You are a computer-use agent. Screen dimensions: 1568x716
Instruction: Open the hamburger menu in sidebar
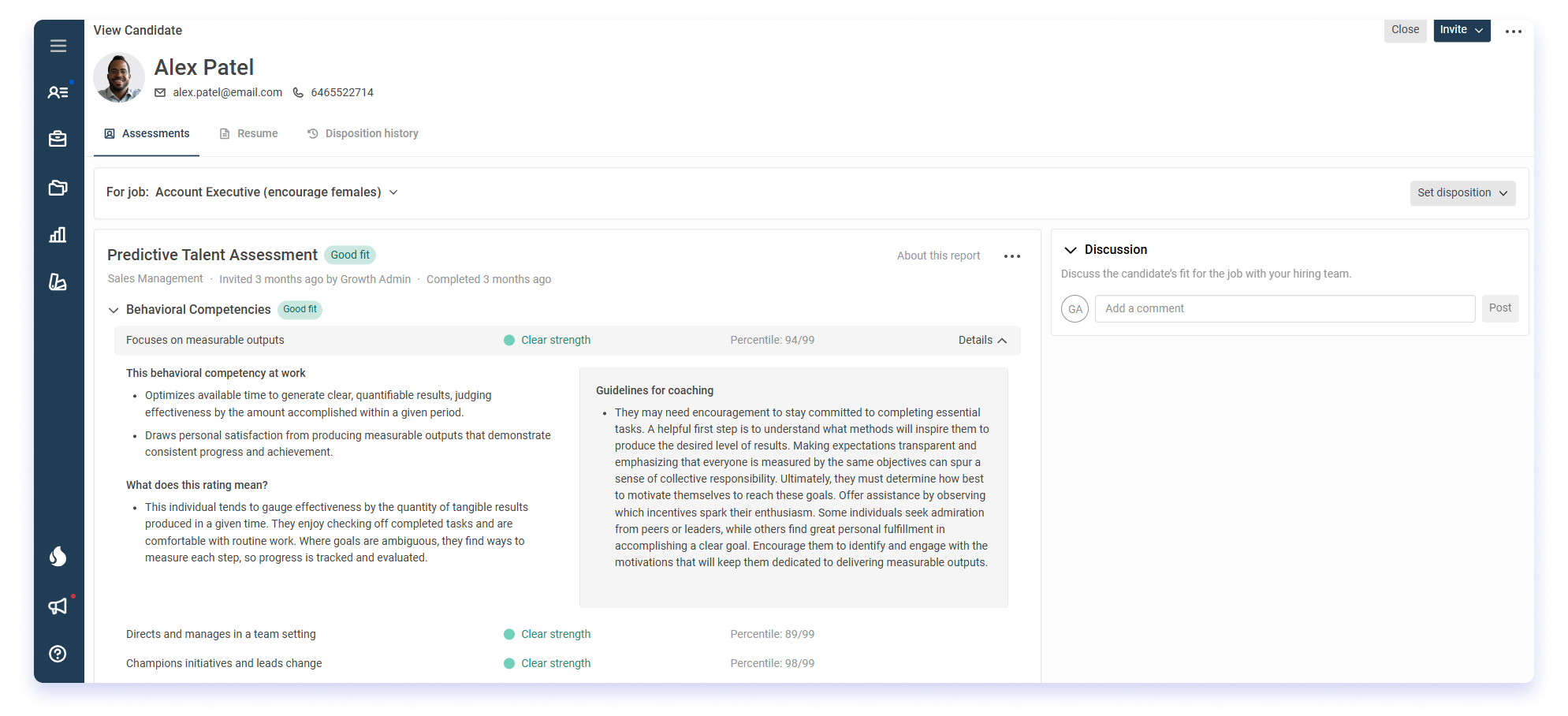tap(58, 46)
